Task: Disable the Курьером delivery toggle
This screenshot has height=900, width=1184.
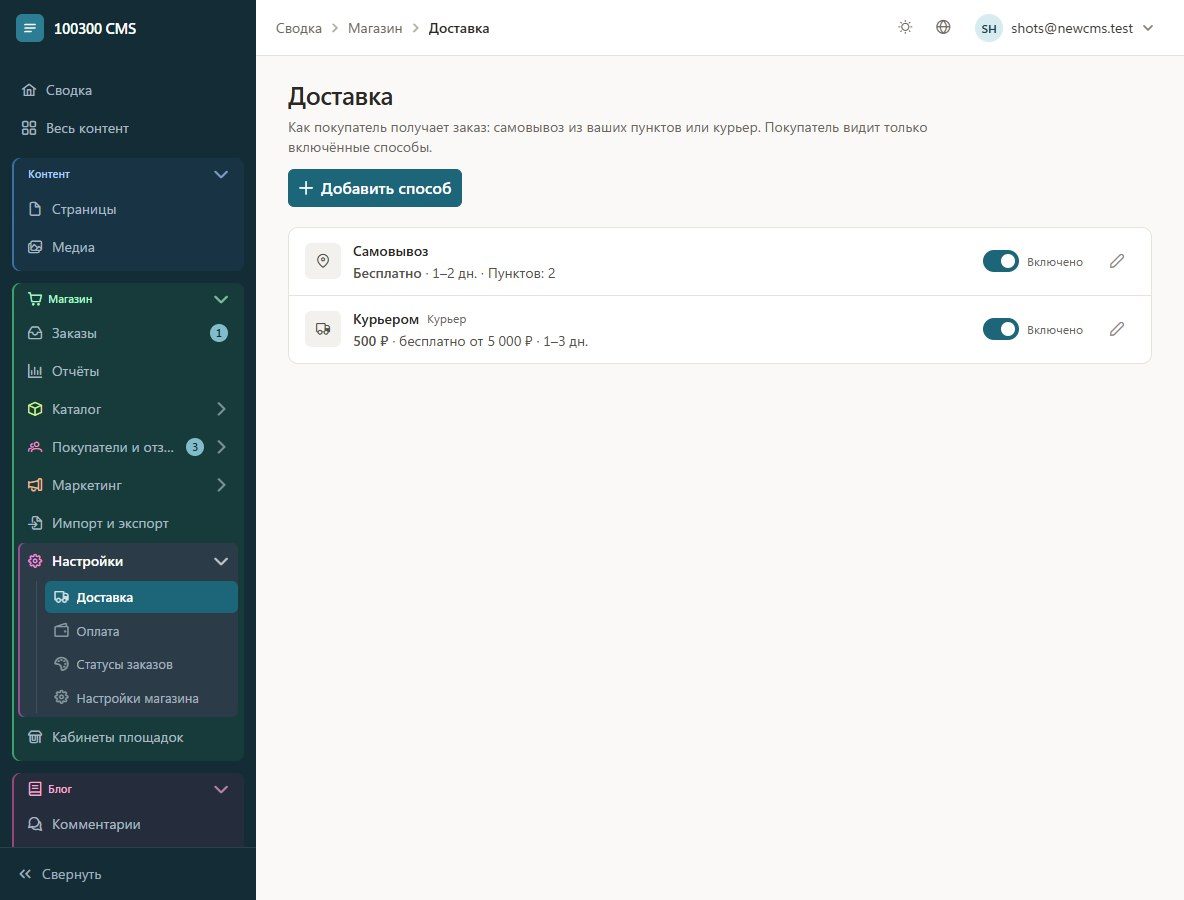Action: coord(1001,329)
